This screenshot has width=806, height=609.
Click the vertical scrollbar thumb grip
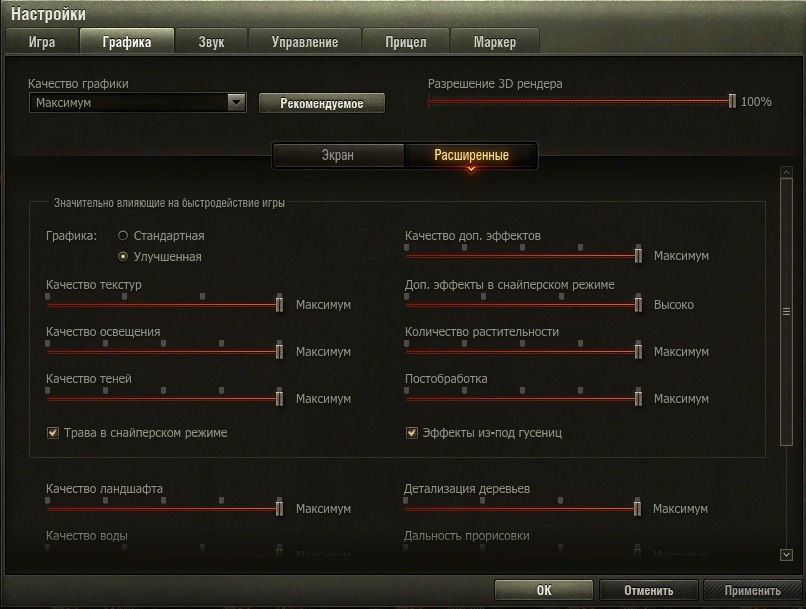click(x=786, y=311)
